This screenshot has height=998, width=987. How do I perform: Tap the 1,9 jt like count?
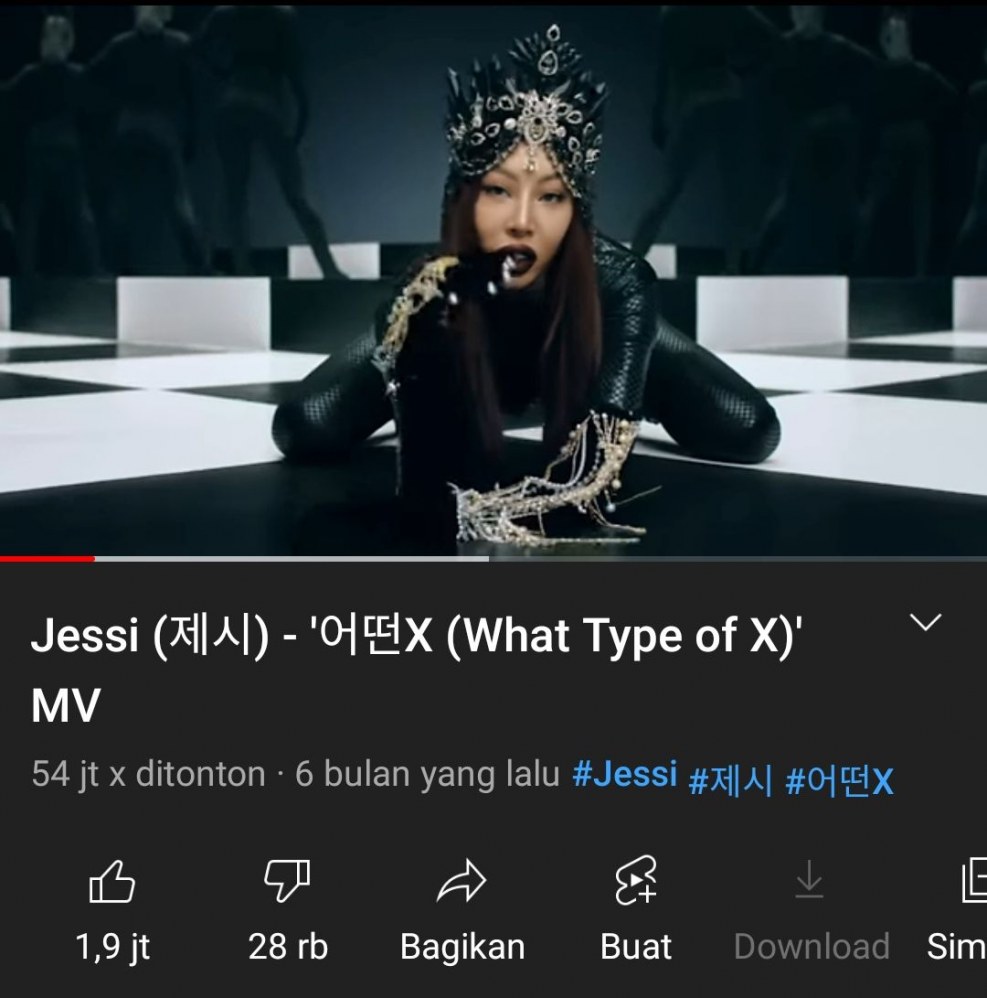tap(112, 946)
